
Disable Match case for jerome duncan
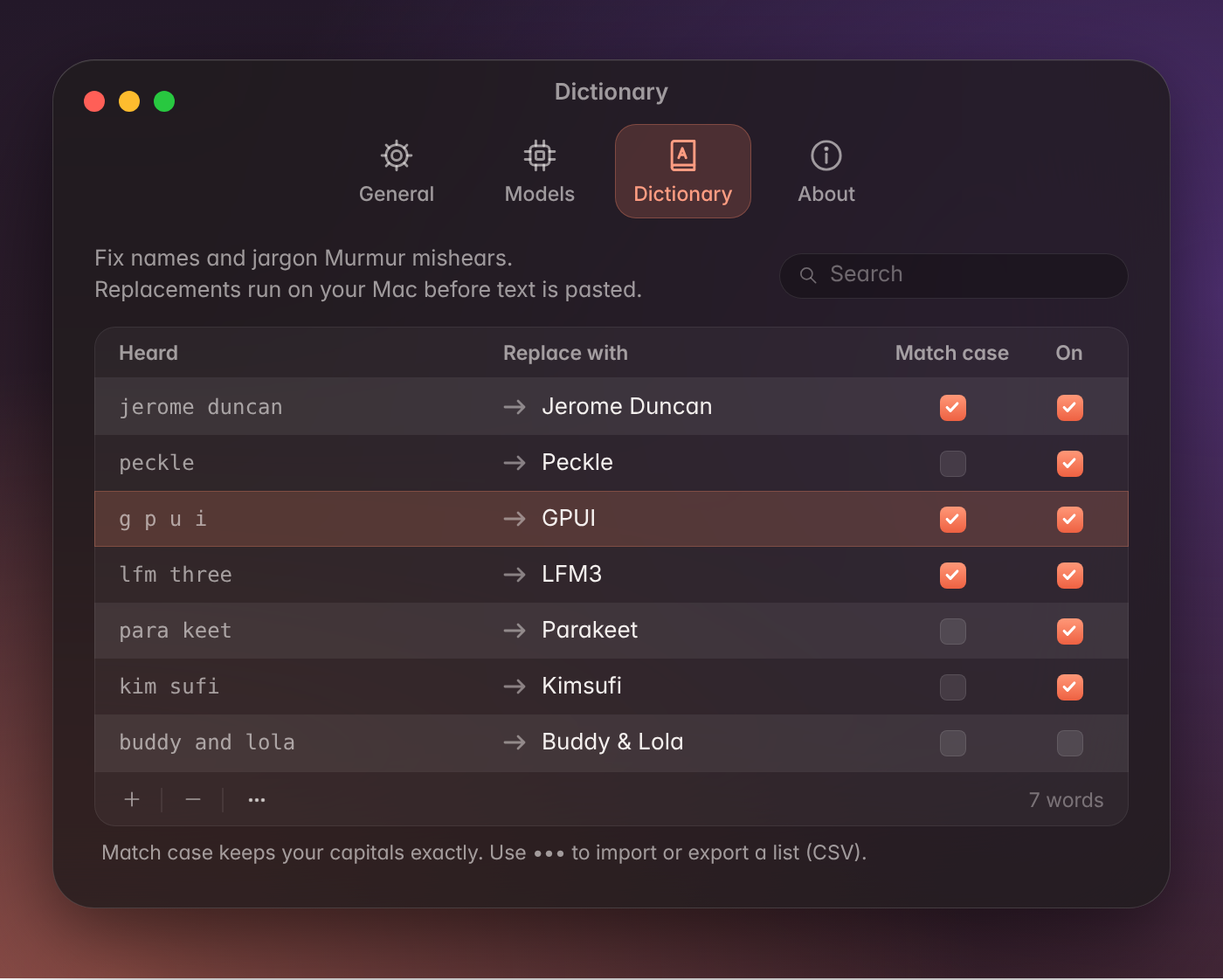pyautogui.click(x=953, y=408)
